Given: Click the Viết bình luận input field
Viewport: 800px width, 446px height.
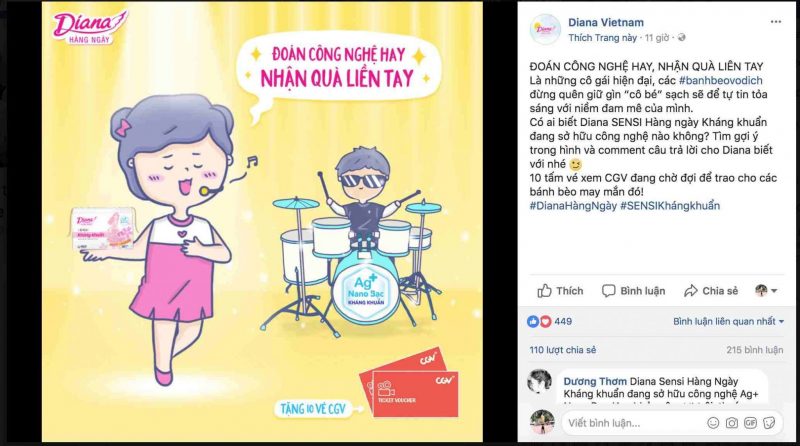Looking at the screenshot, I should pyautogui.click(x=633, y=423).
